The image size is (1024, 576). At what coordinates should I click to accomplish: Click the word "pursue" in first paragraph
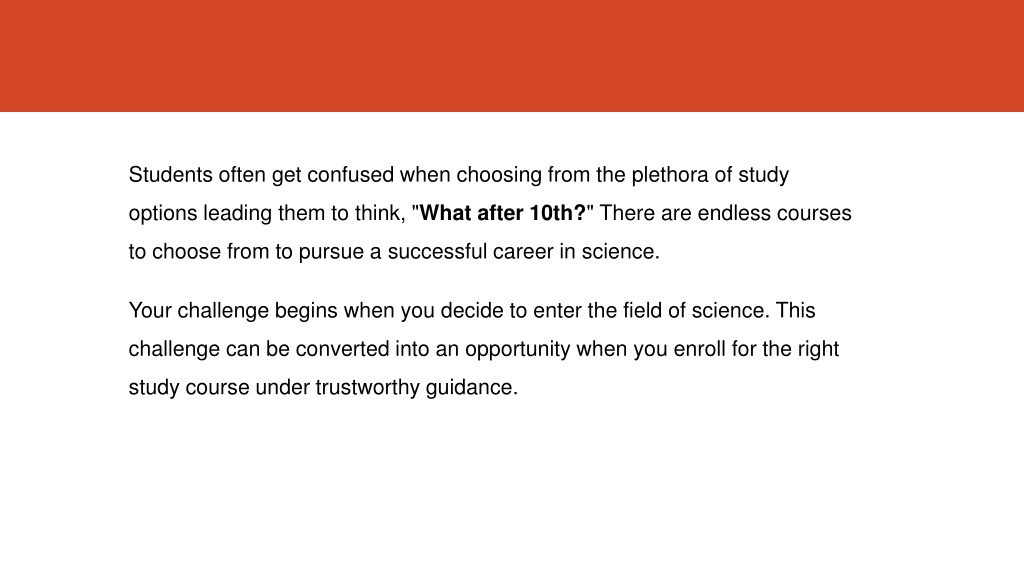tap(331, 251)
